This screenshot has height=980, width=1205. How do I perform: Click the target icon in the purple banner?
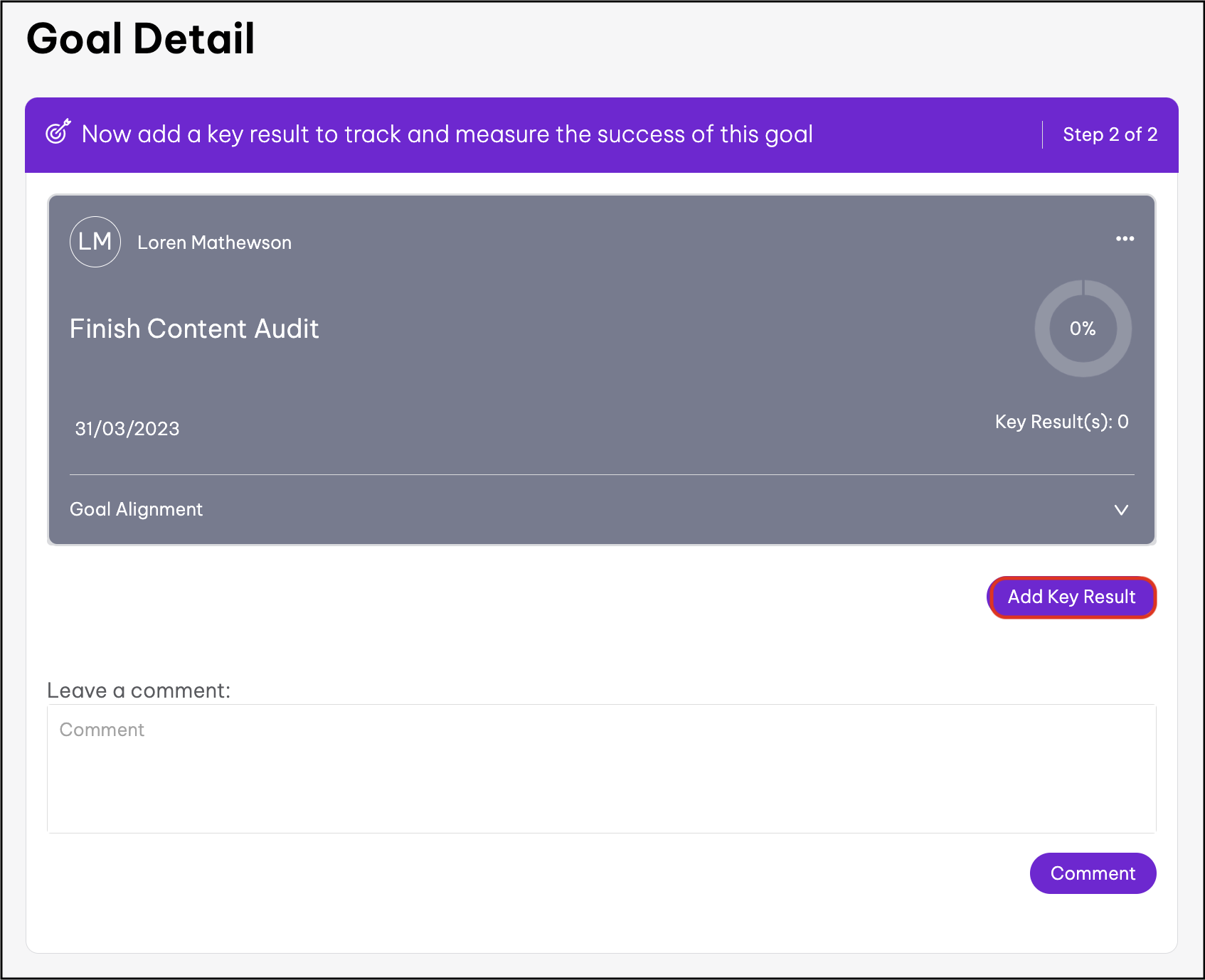point(58,132)
